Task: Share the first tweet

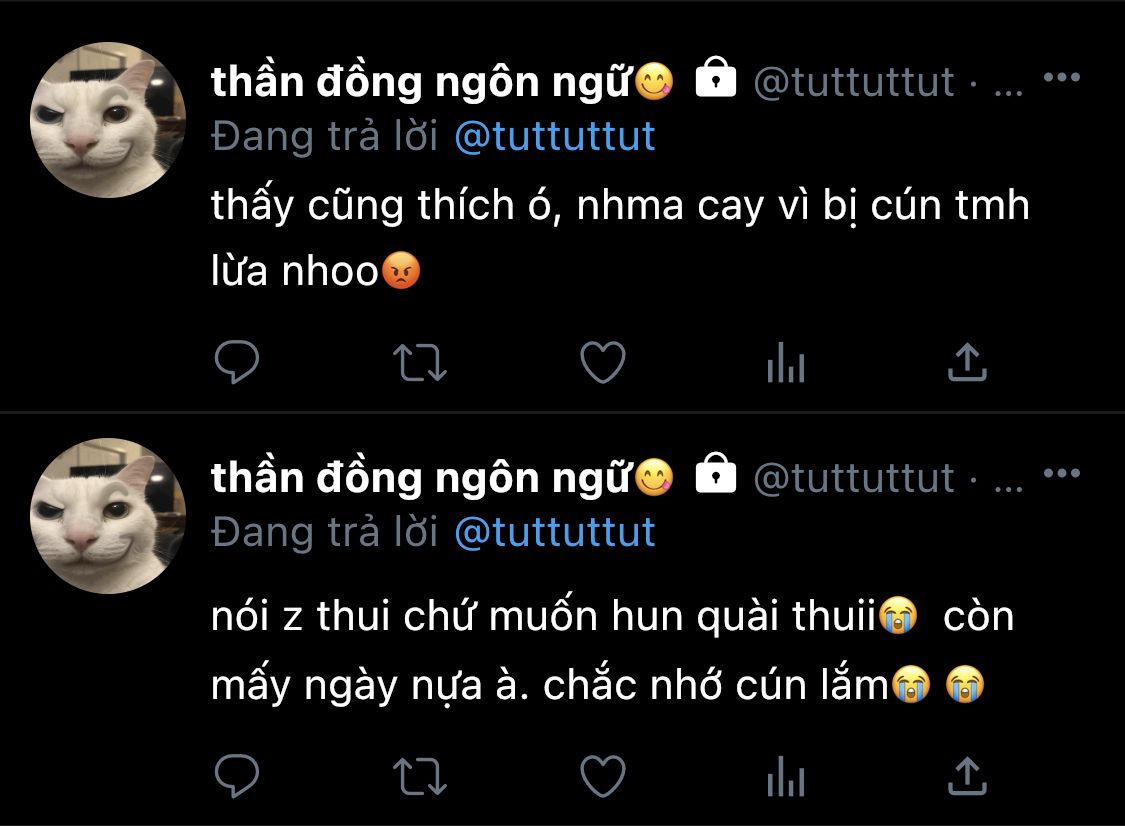Action: (x=967, y=361)
